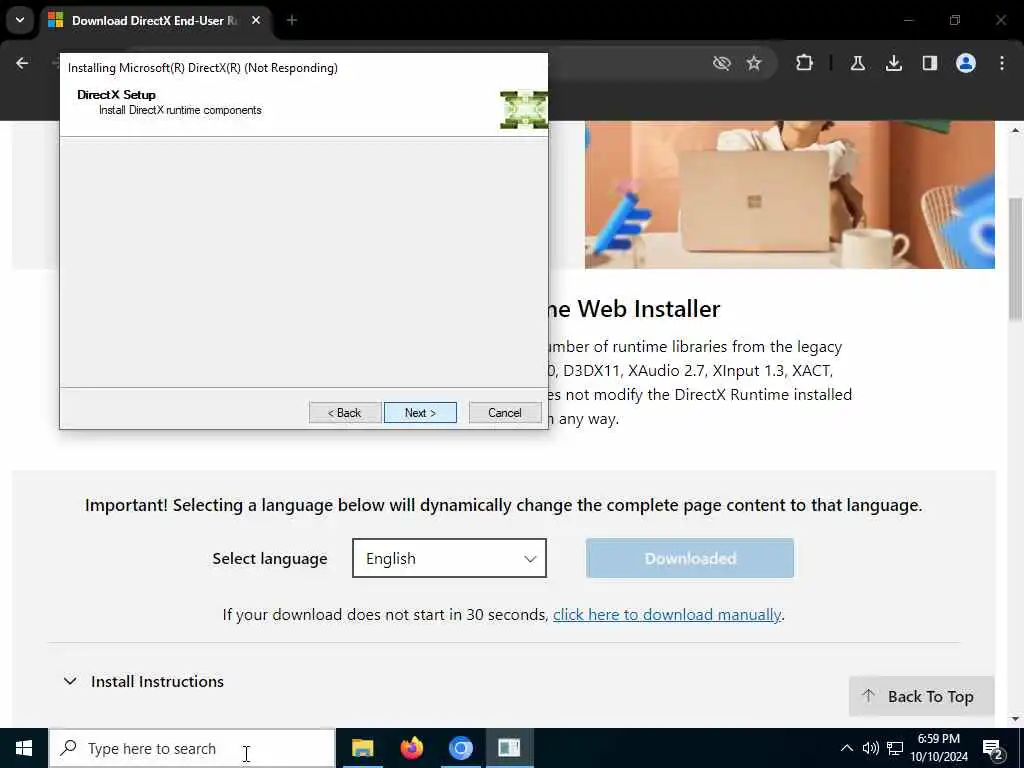This screenshot has width=1024, height=768.
Task: Click scrollbar down arrow on page
Action: pos(1016,719)
